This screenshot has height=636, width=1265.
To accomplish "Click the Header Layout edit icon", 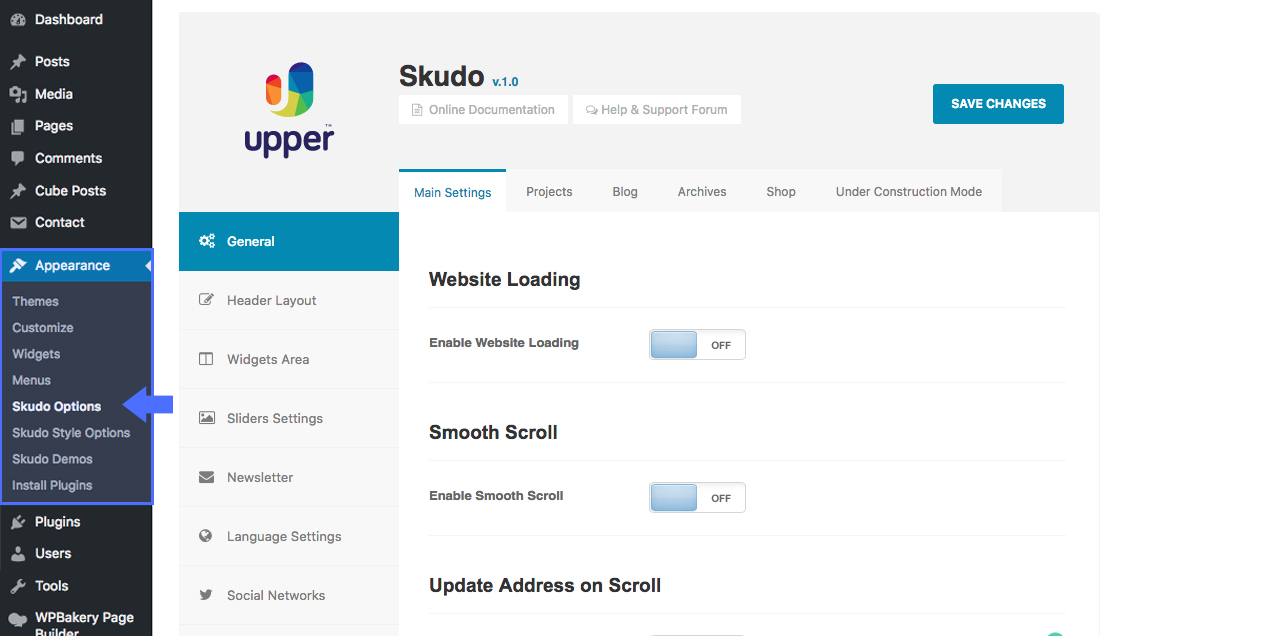I will tap(207, 300).
